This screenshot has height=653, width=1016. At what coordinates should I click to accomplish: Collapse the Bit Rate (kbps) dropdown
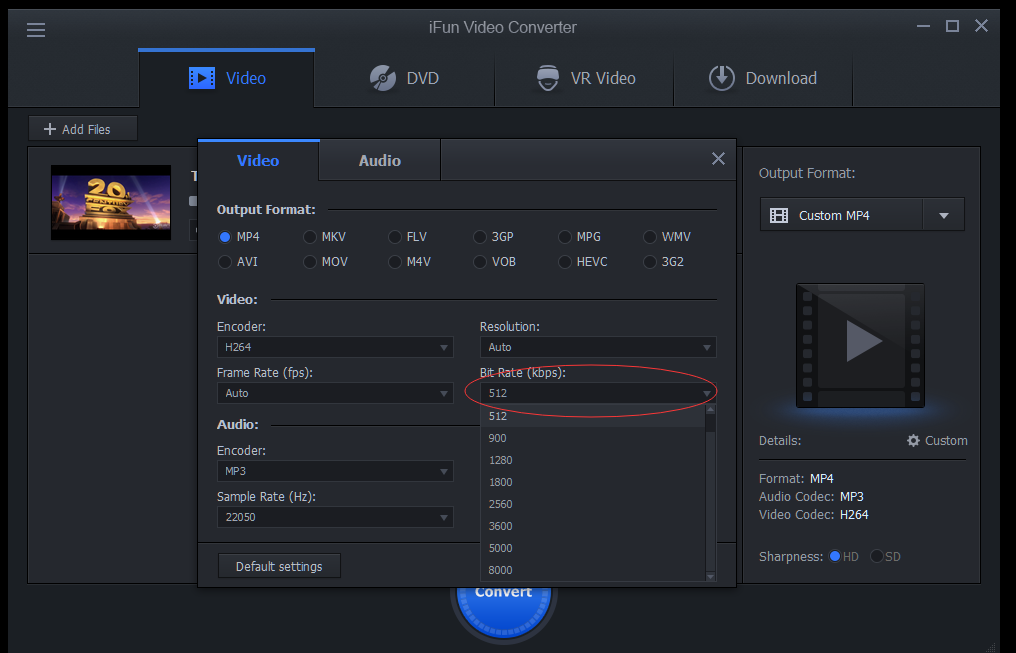(x=598, y=393)
